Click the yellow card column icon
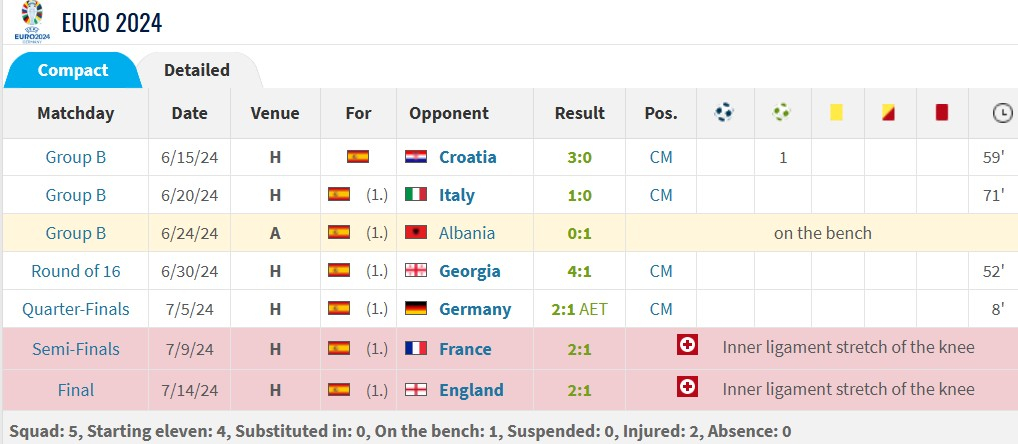The height and width of the screenshot is (444, 1018). click(x=836, y=112)
